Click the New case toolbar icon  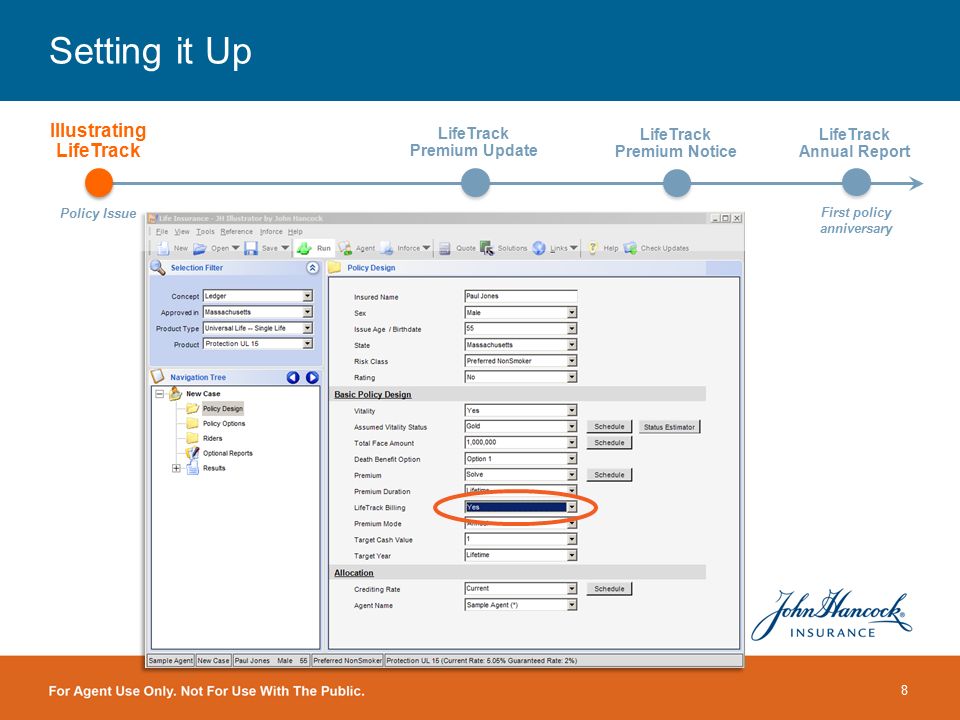point(162,248)
